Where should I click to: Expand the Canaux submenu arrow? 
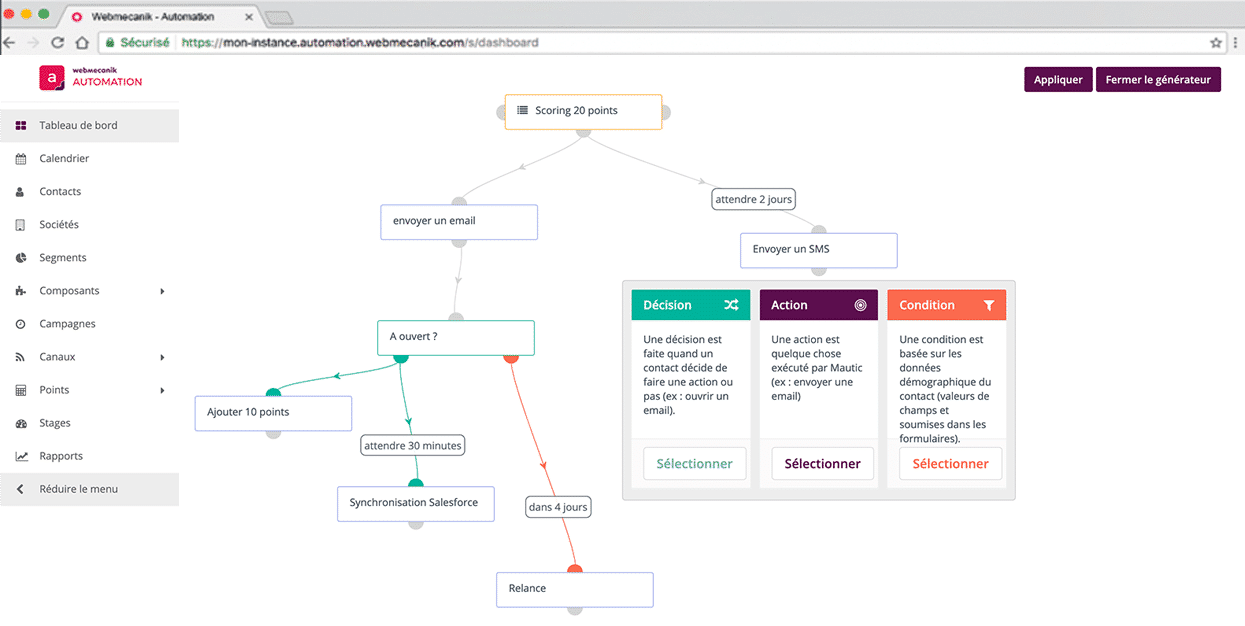click(161, 356)
